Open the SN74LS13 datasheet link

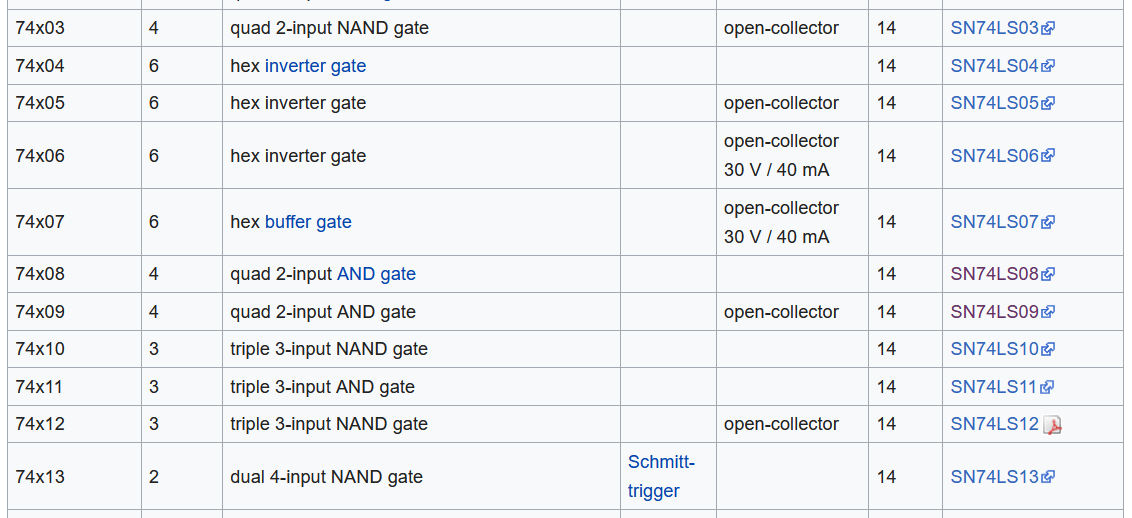pyautogui.click(x=994, y=477)
